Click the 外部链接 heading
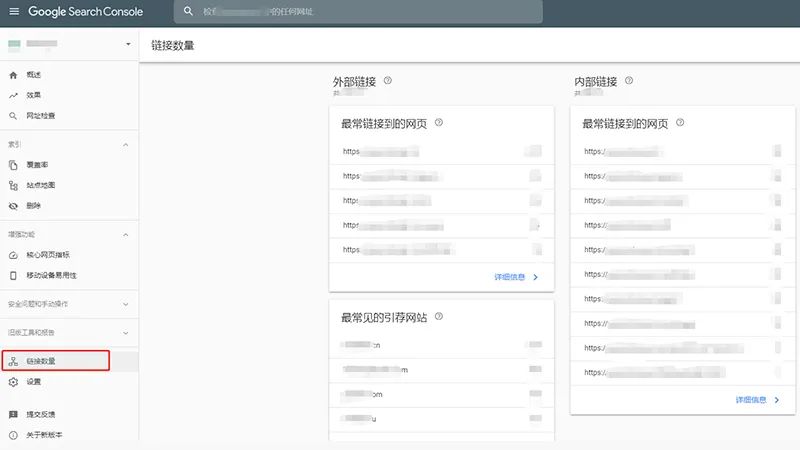This screenshot has width=800, height=450. 354,82
